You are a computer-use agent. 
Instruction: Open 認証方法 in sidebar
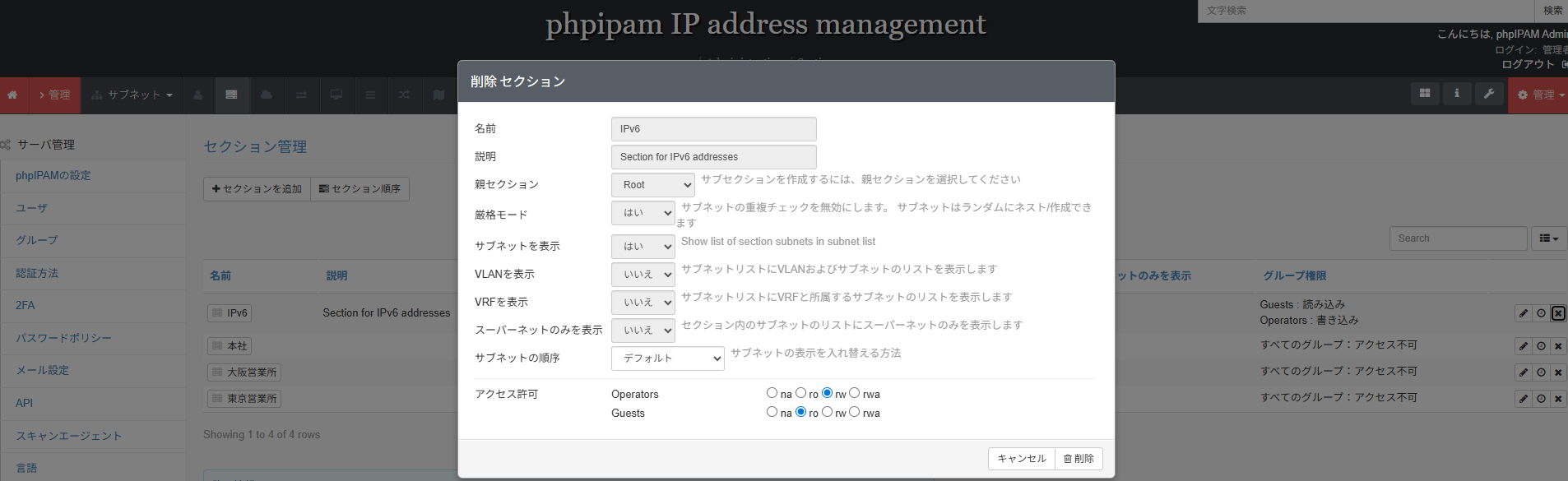tap(37, 273)
